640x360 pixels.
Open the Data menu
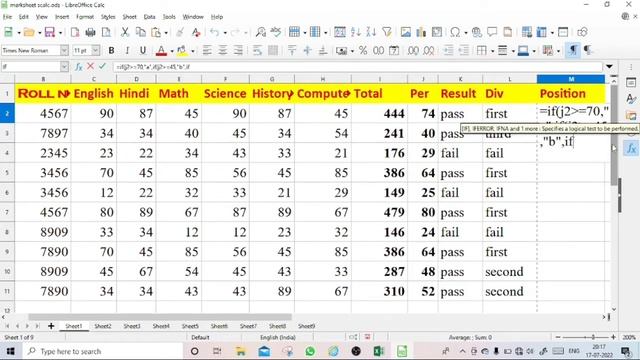[x=149, y=17]
